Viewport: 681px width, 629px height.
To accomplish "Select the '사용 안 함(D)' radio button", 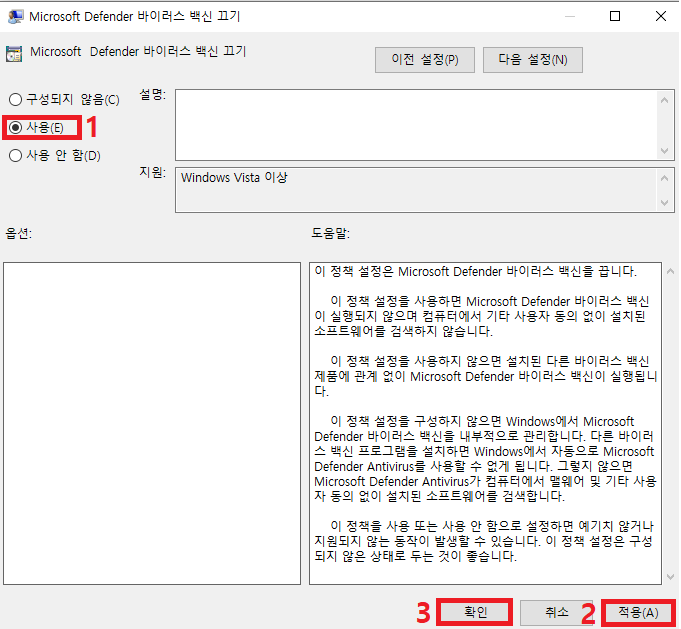I will pyautogui.click(x=55, y=156).
